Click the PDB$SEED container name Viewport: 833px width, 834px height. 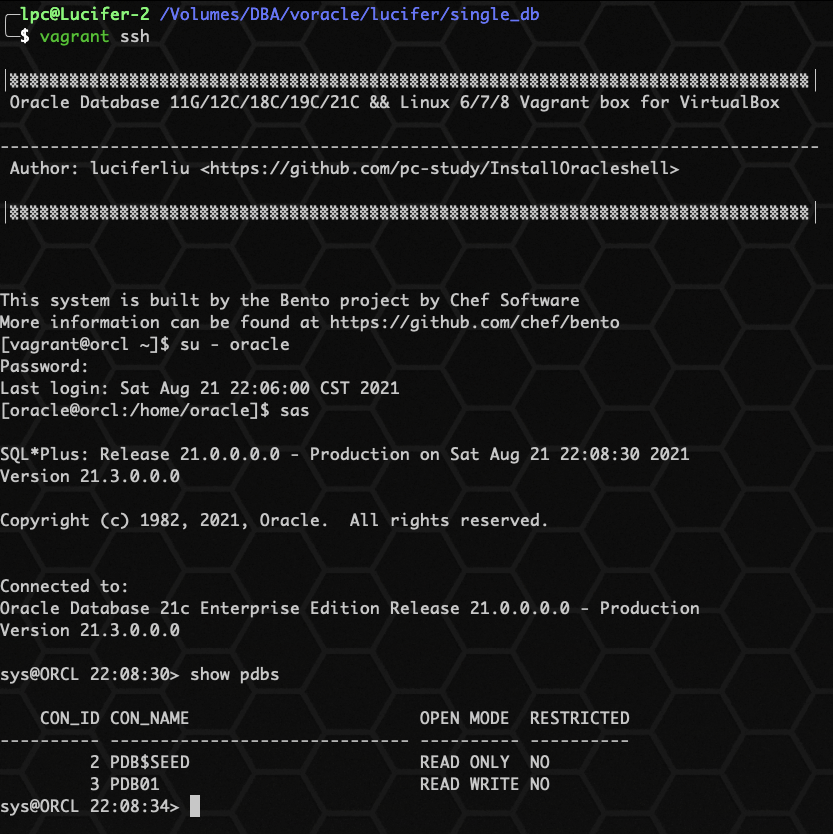pyautogui.click(x=149, y=762)
